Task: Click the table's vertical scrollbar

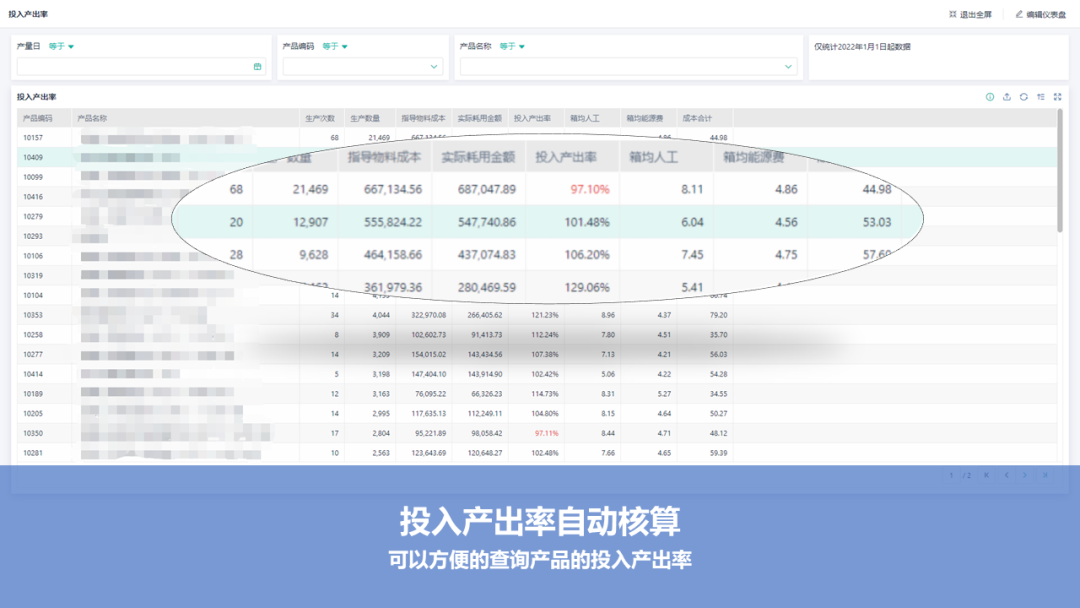Action: [1060, 170]
